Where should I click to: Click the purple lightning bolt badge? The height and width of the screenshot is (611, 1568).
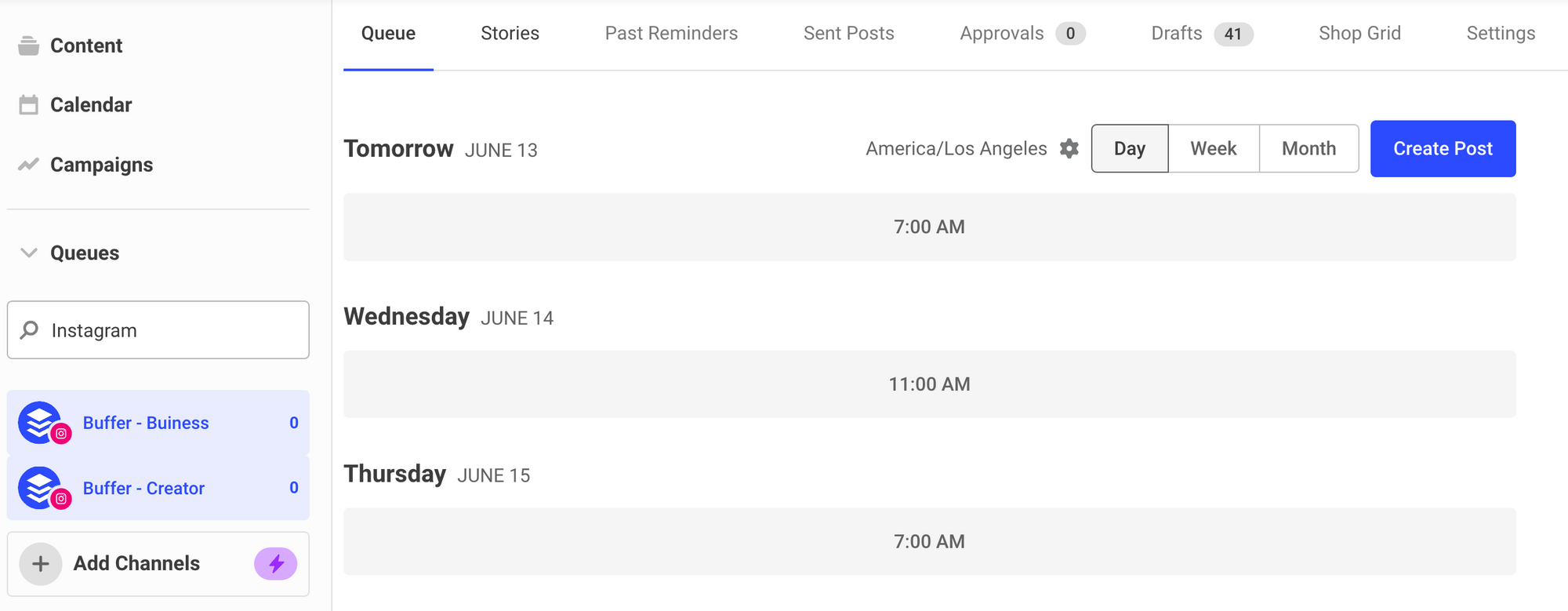click(275, 563)
